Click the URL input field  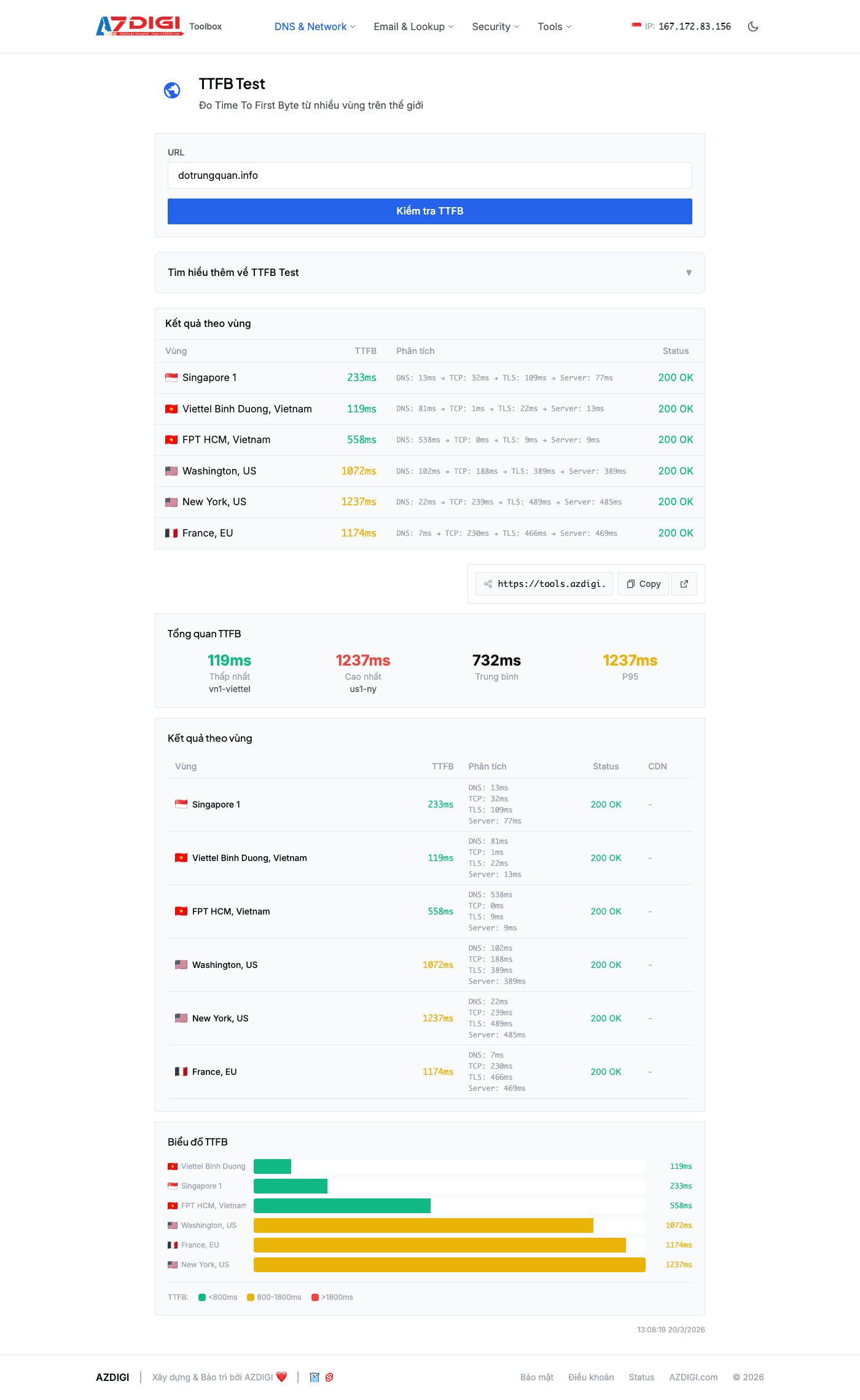[430, 175]
